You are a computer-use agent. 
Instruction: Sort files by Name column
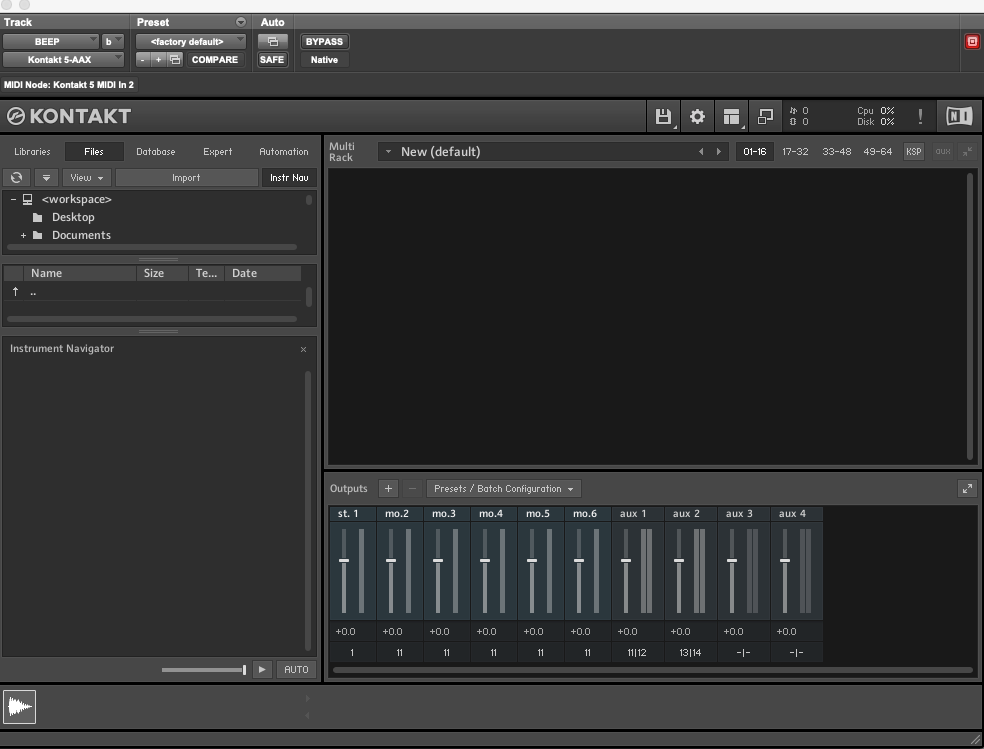click(80, 274)
